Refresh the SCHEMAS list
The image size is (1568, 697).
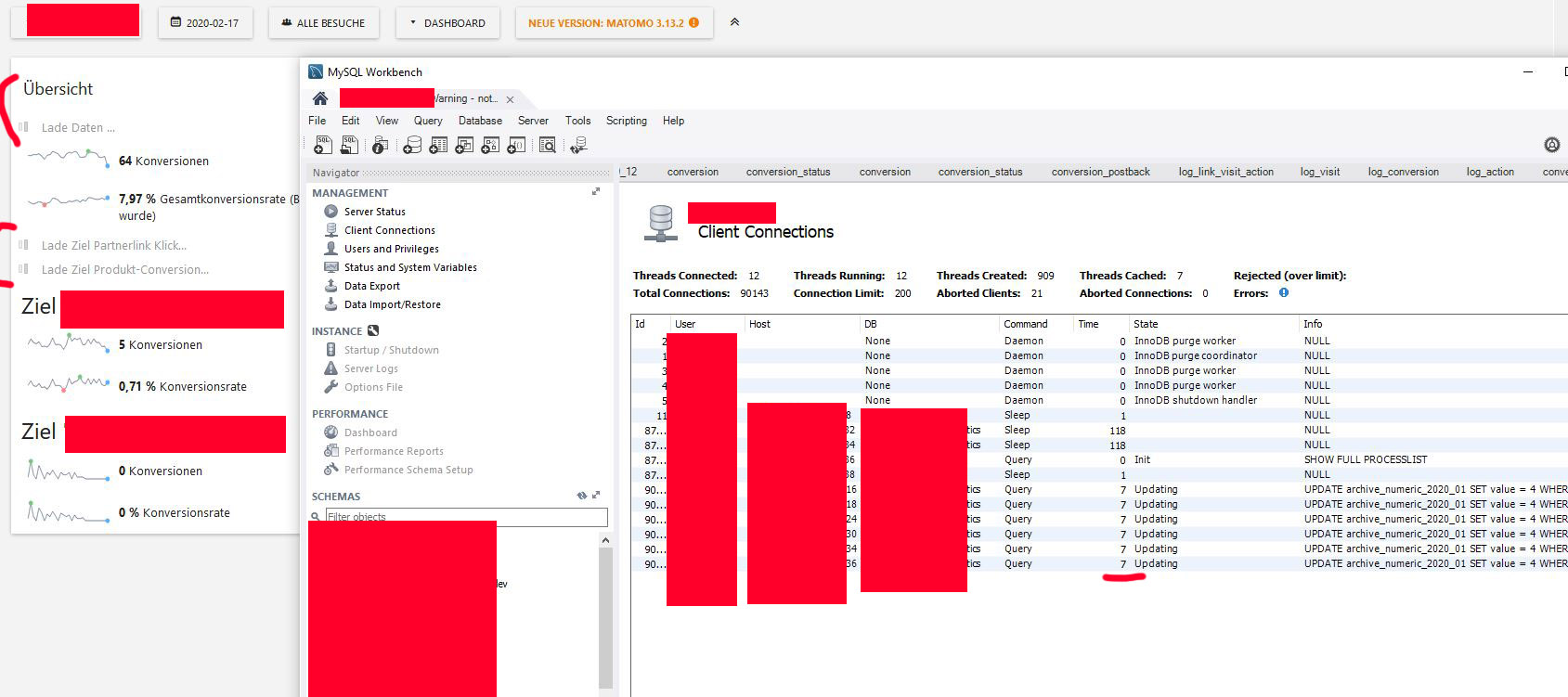coord(582,496)
